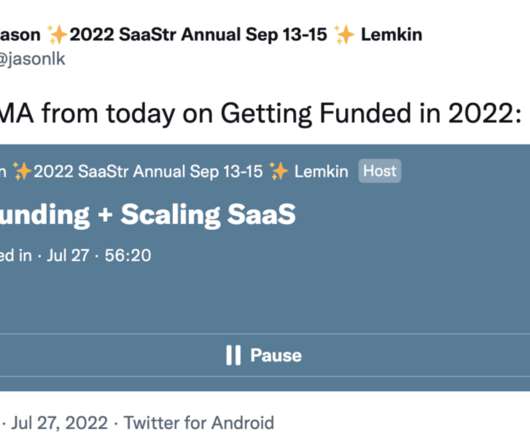Click the Jul 27 date inside Space card
The image size is (530, 443).
point(68,255)
